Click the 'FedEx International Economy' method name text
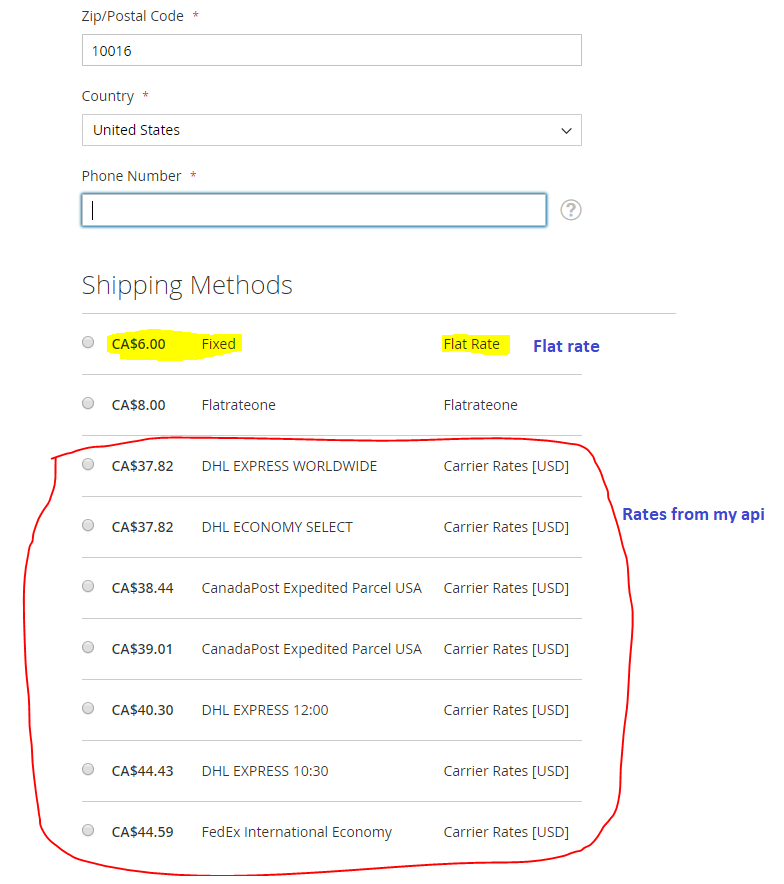Image resolution: width=784 pixels, height=884 pixels. [296, 832]
